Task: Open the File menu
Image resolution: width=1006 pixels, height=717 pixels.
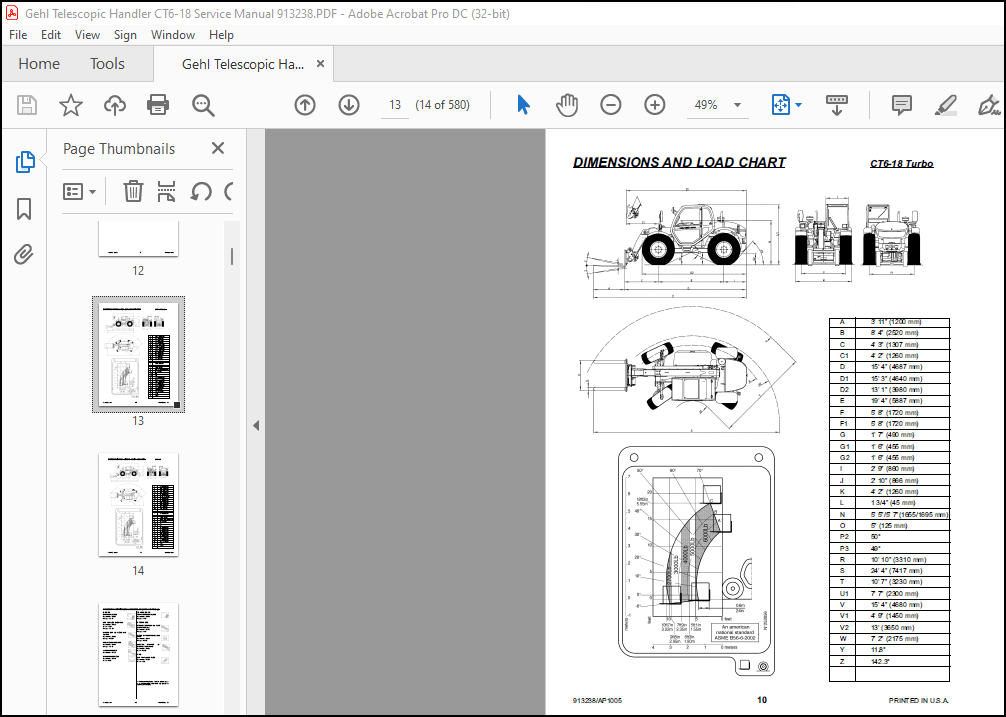Action: pos(18,35)
